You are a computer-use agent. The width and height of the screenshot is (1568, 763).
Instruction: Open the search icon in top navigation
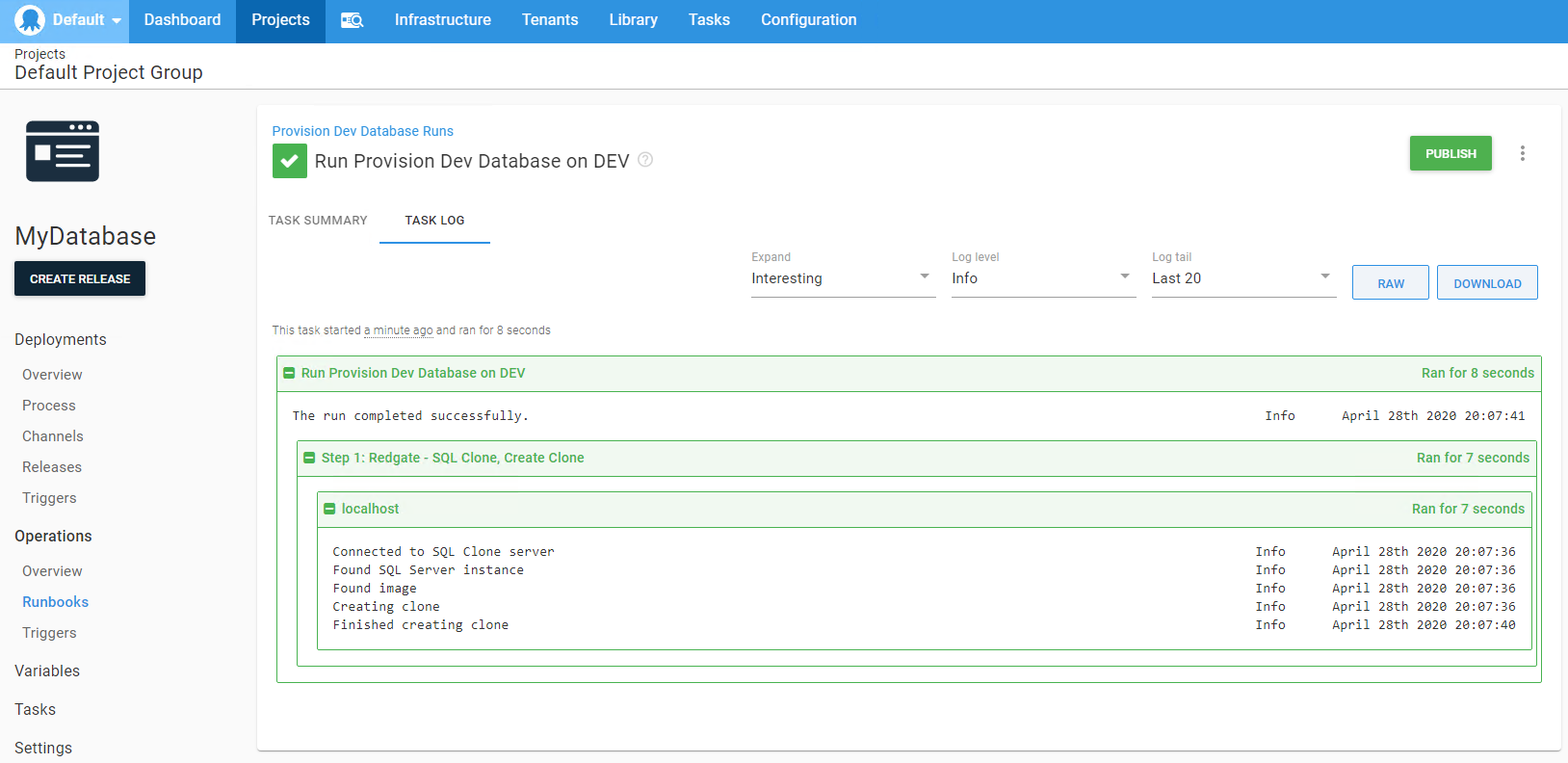[x=352, y=20]
